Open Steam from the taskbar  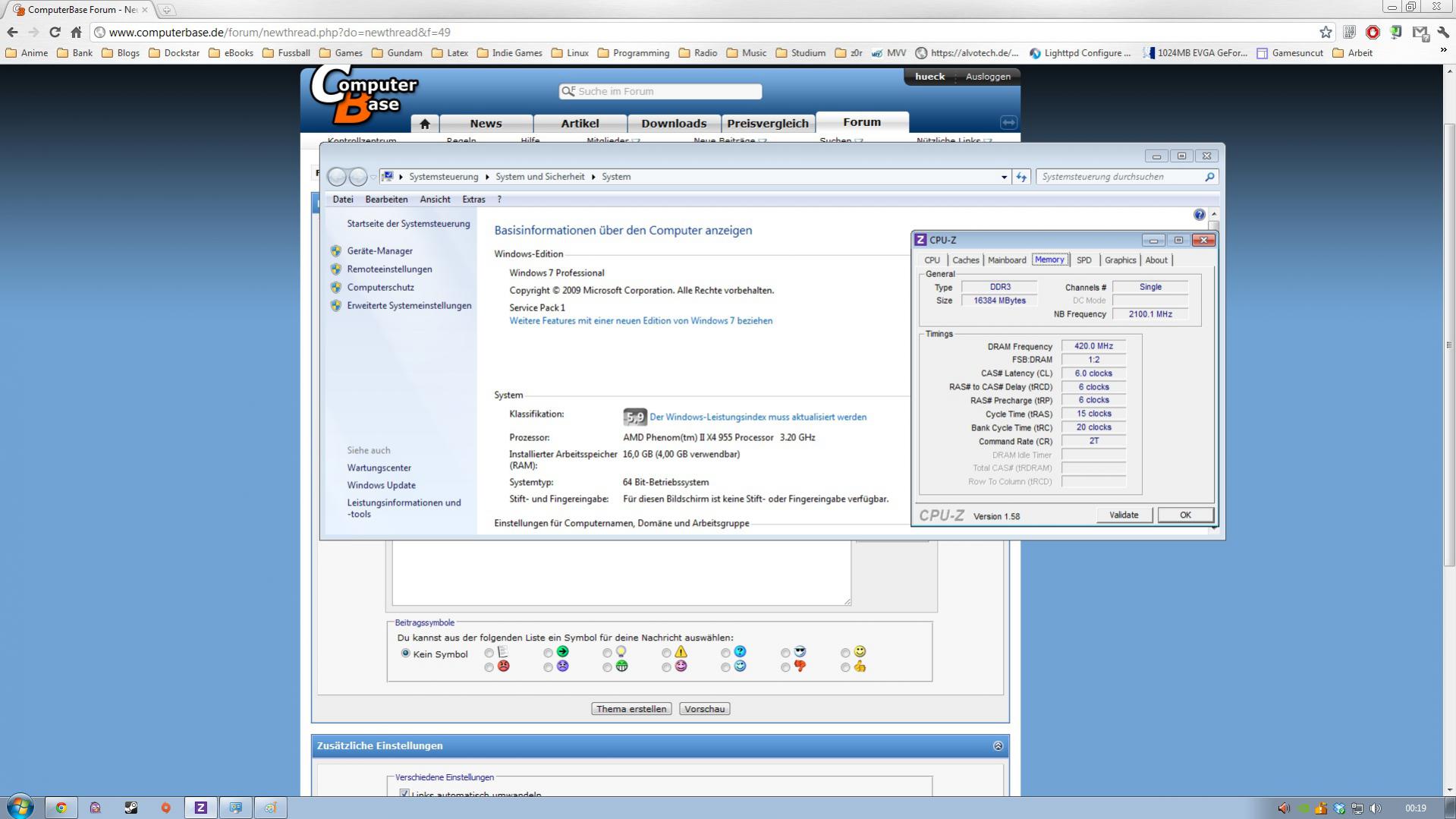pos(131,808)
